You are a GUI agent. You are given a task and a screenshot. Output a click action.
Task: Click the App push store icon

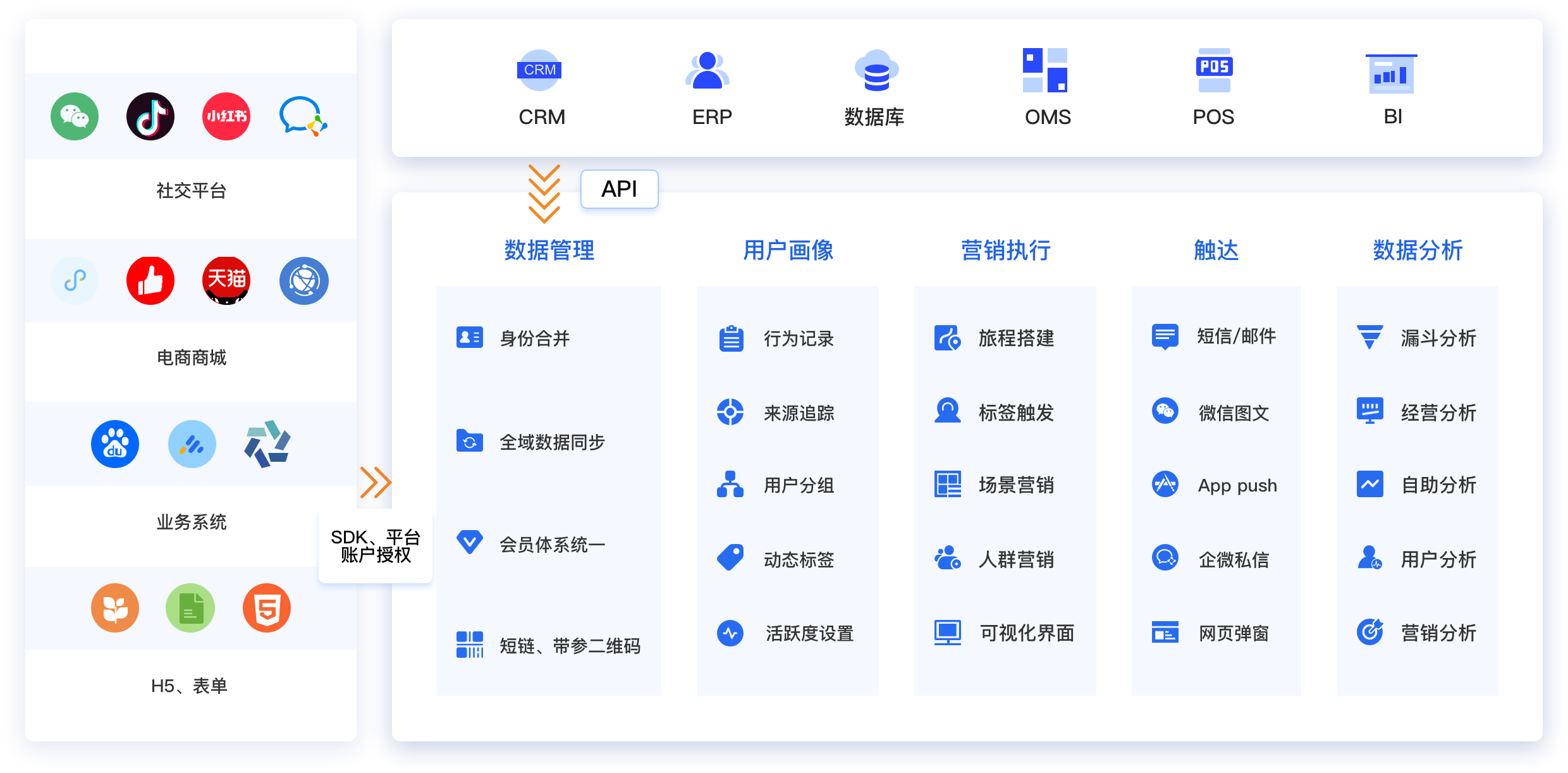point(1165,484)
